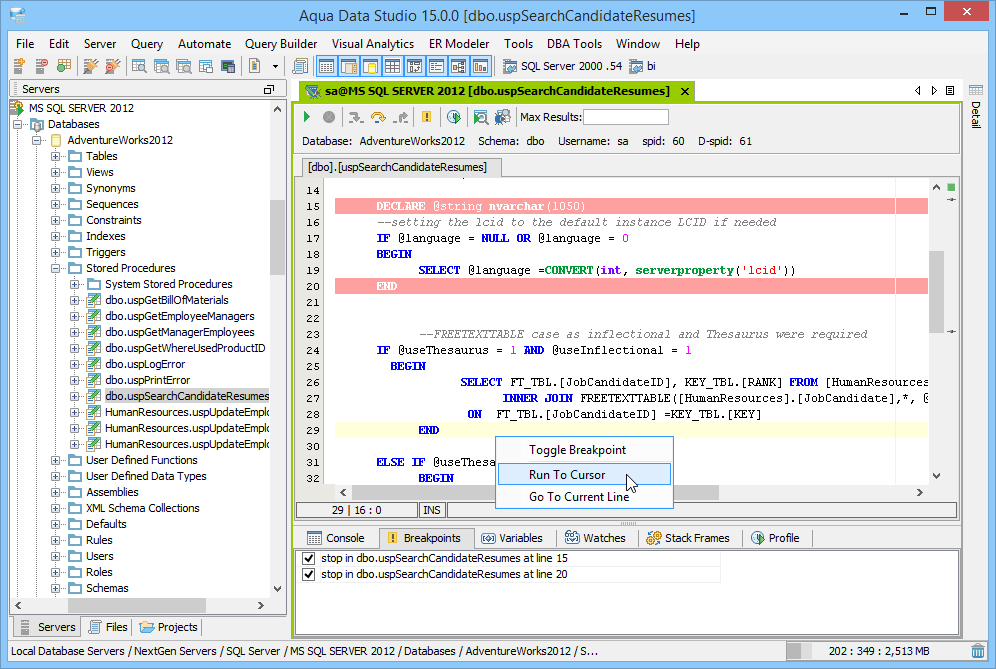
Task: Expand the Views folder
Action: click(56, 172)
